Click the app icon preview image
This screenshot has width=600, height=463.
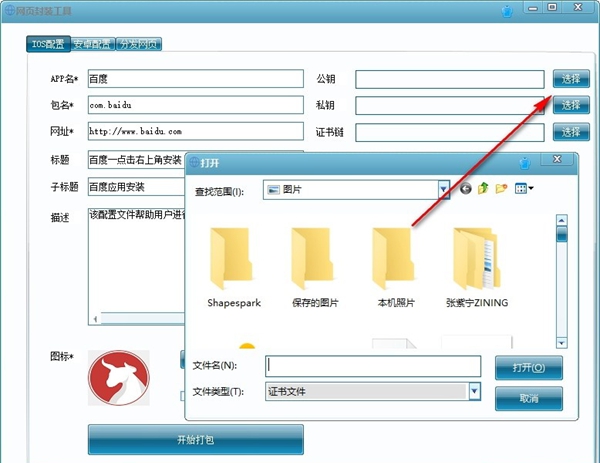click(119, 378)
